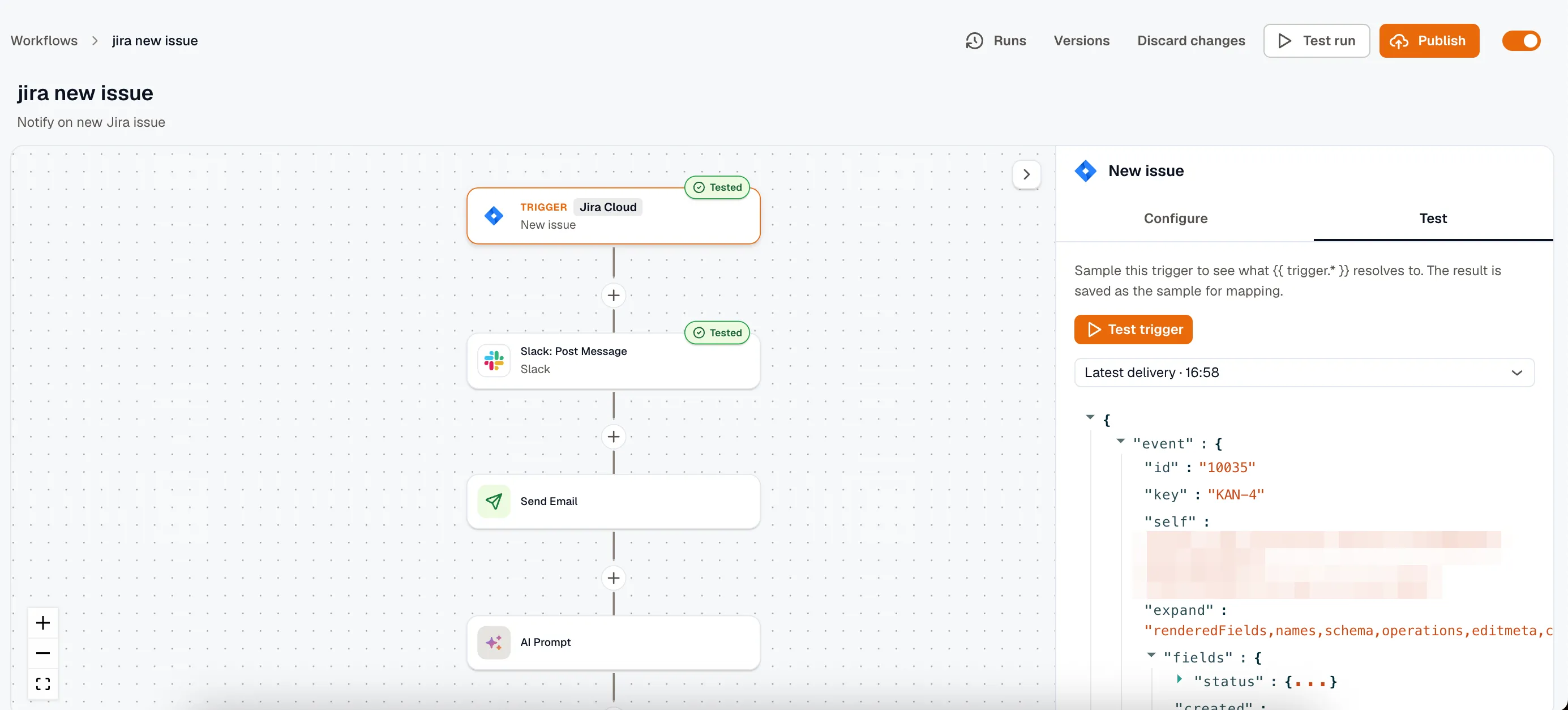Select the Slack Post Message node
The height and width of the screenshot is (710, 1568).
point(613,361)
